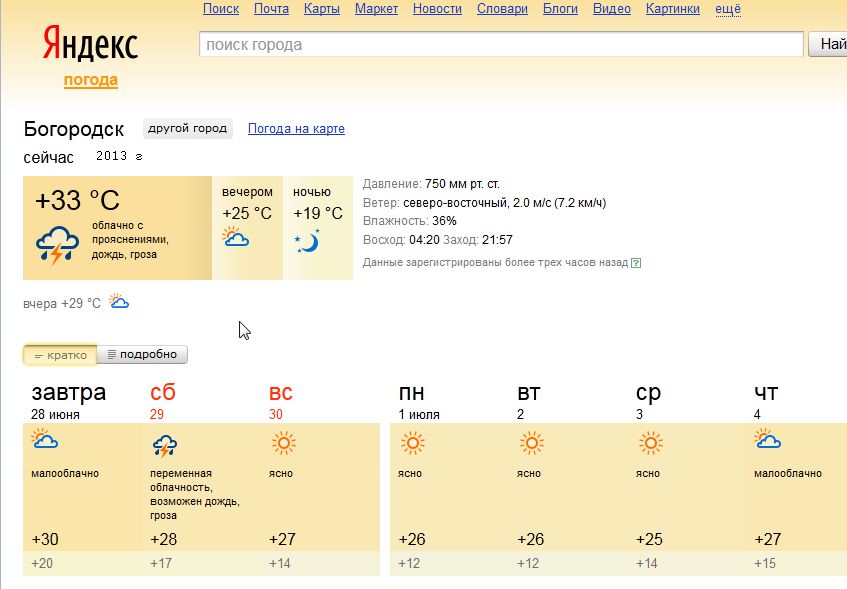Focus the city search input field
Screen dimensions: 847x589
coord(500,45)
